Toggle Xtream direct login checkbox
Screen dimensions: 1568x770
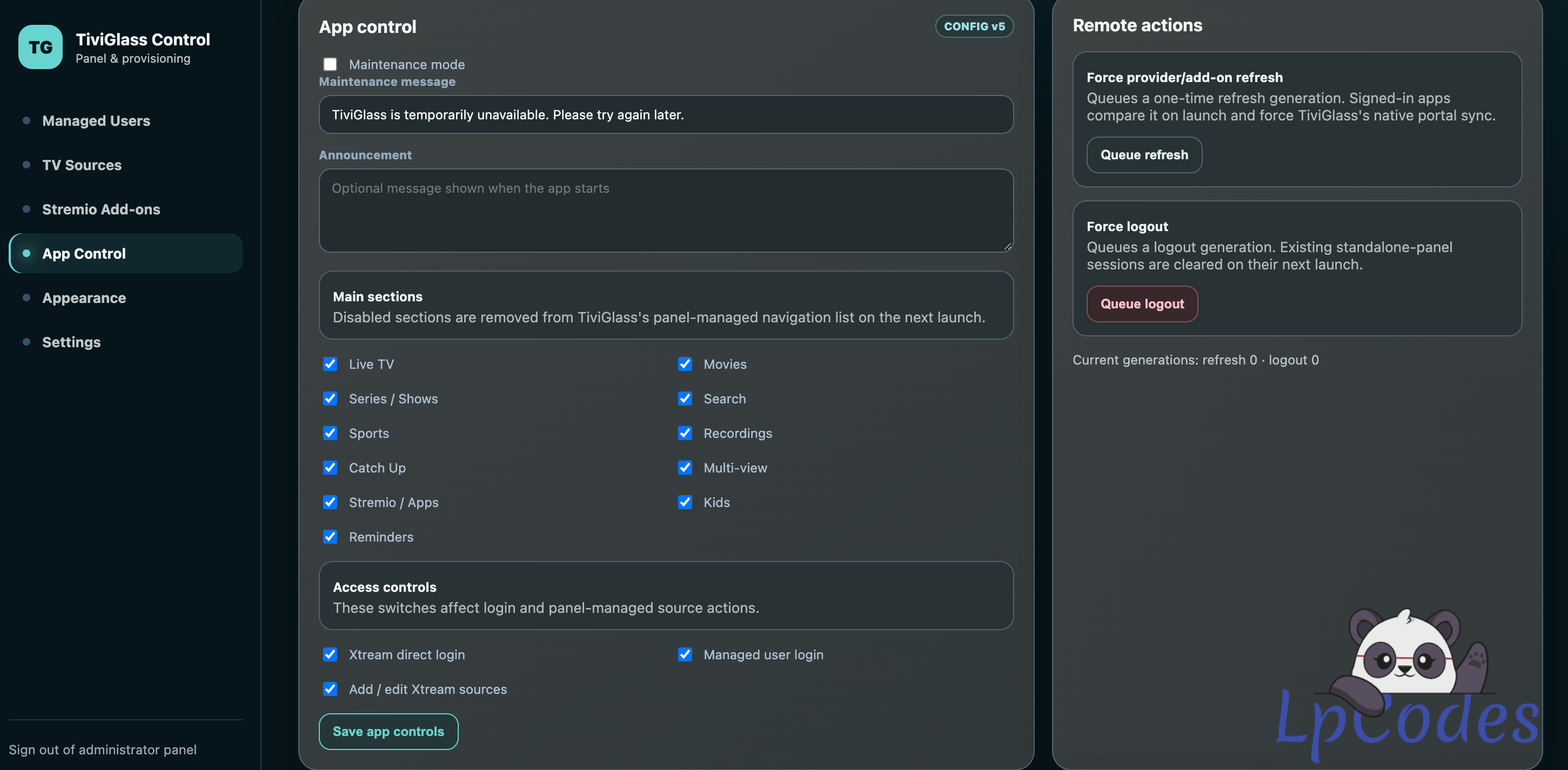click(330, 654)
